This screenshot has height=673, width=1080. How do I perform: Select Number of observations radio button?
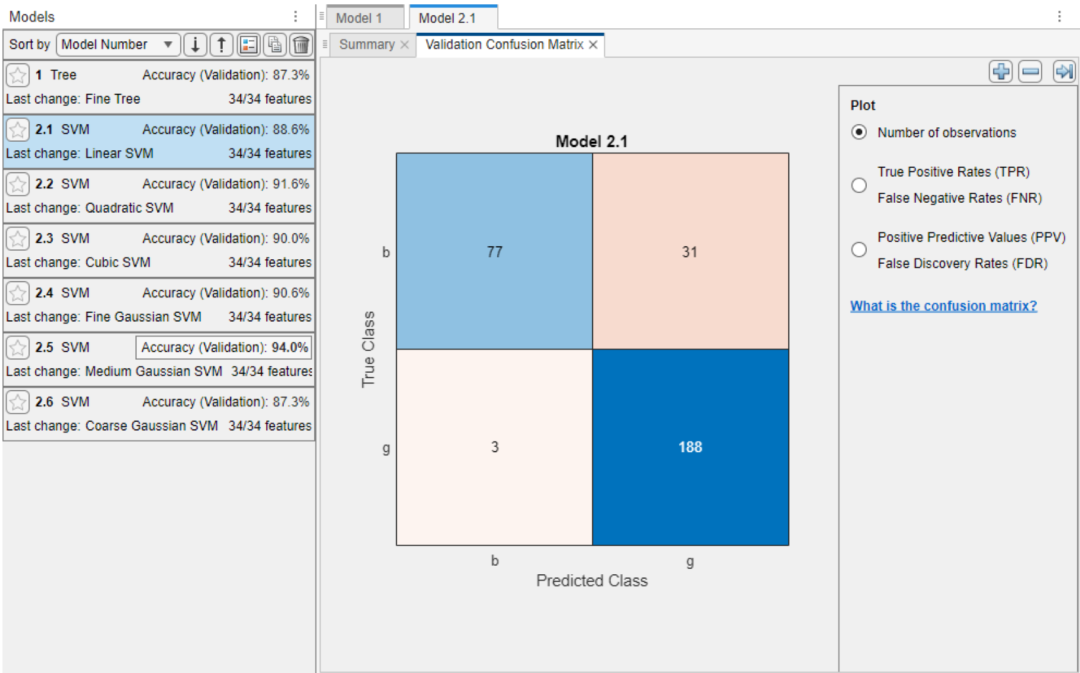point(859,132)
